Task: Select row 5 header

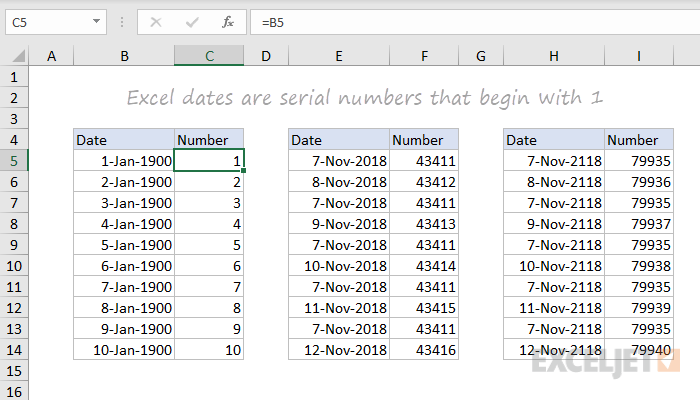Action: click(15, 161)
